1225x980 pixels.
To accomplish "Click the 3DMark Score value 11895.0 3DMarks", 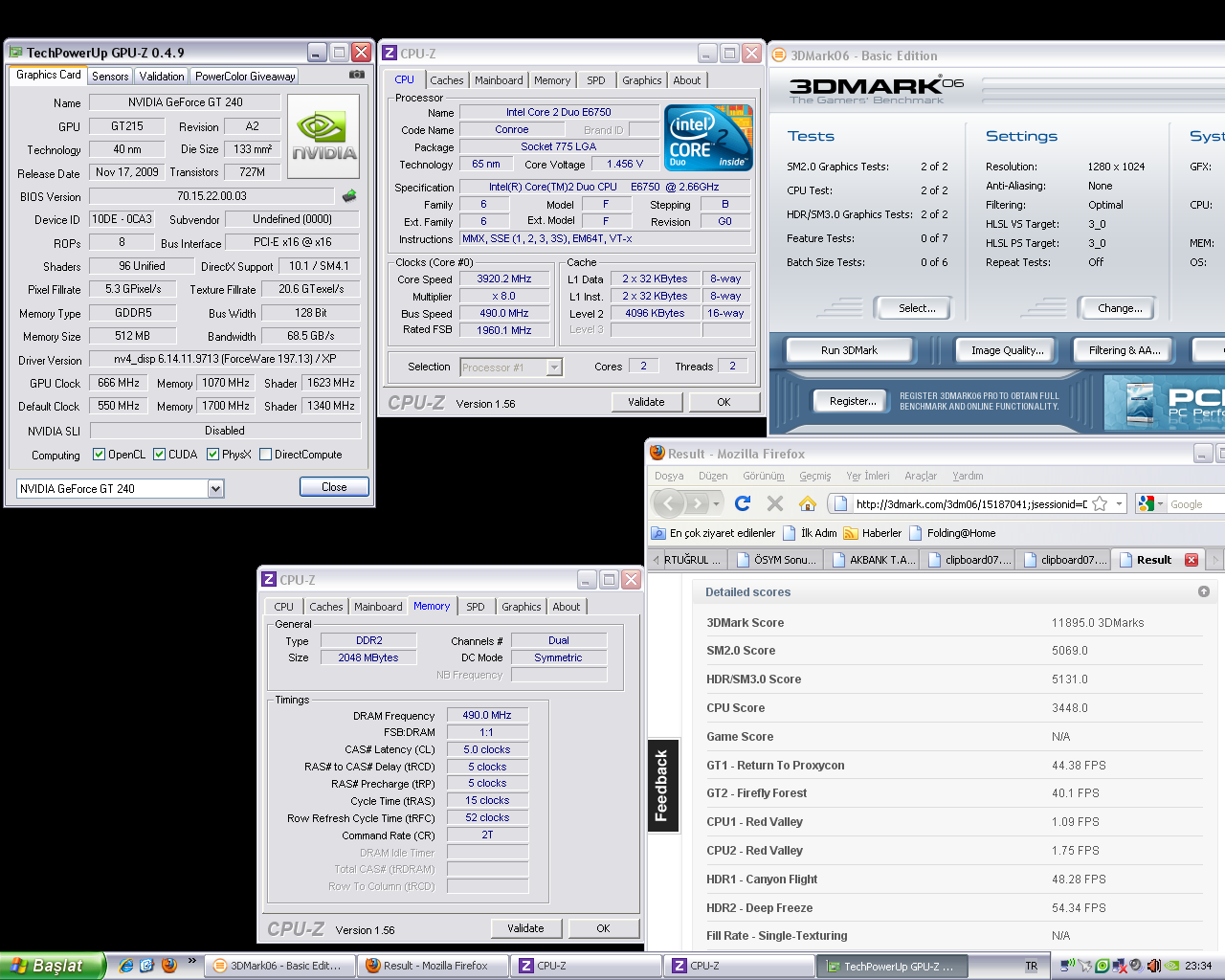I will [1097, 622].
